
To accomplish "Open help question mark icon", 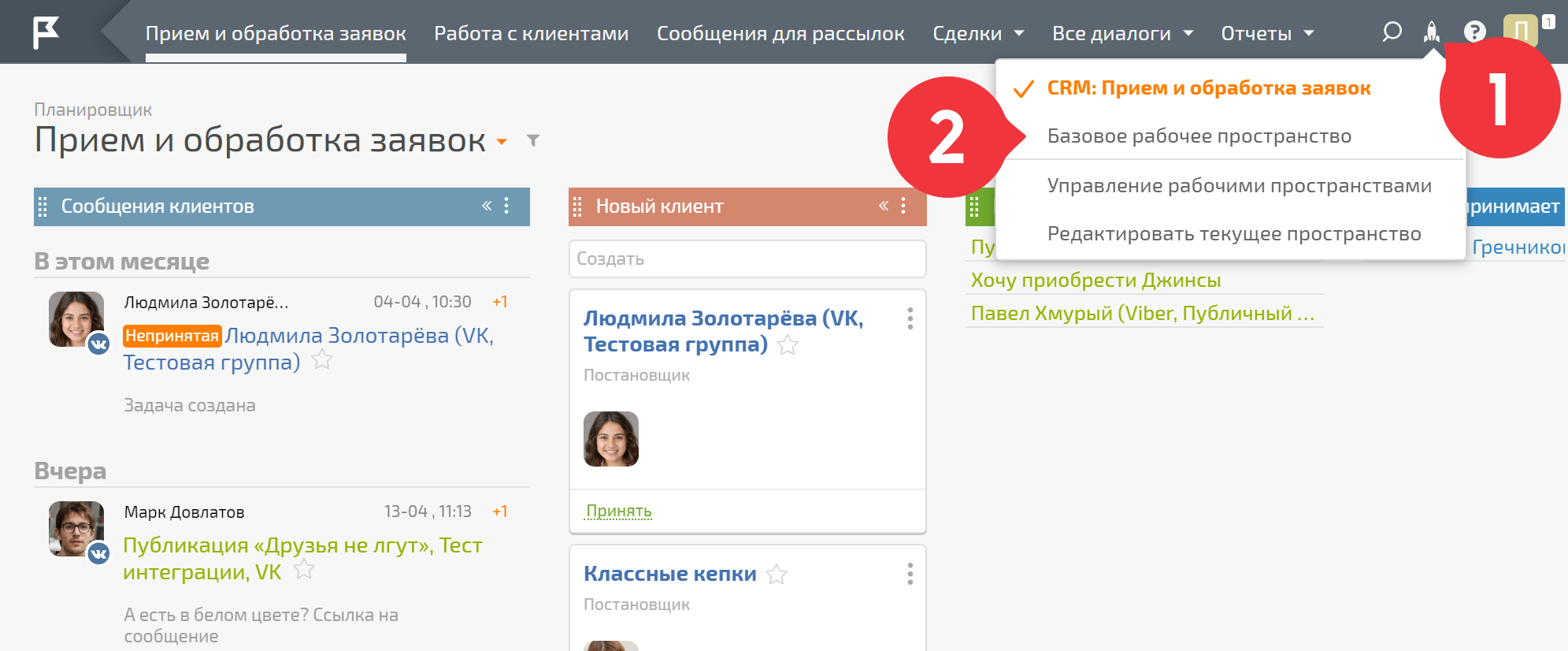I will pos(1474,32).
